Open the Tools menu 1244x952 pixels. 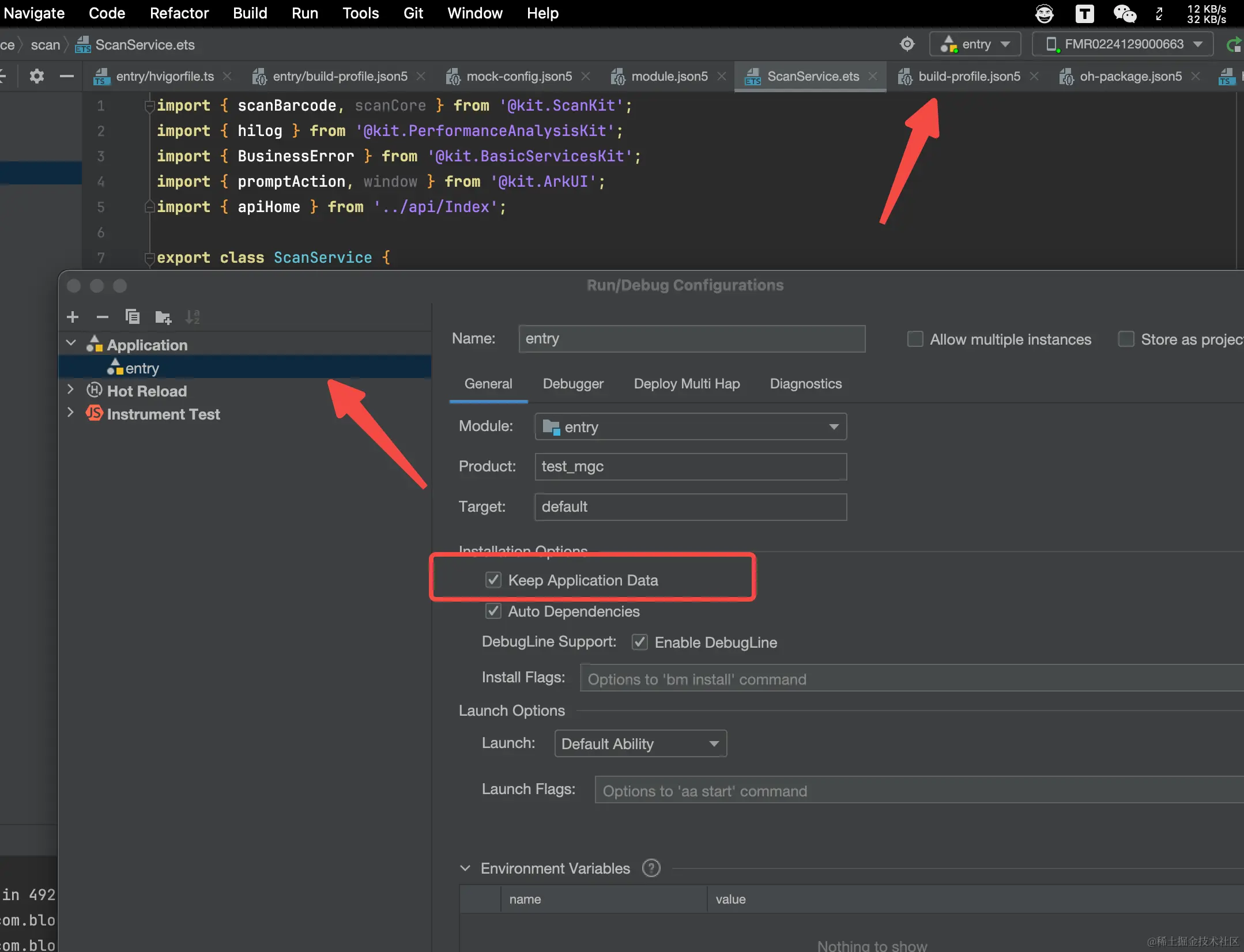pyautogui.click(x=361, y=13)
